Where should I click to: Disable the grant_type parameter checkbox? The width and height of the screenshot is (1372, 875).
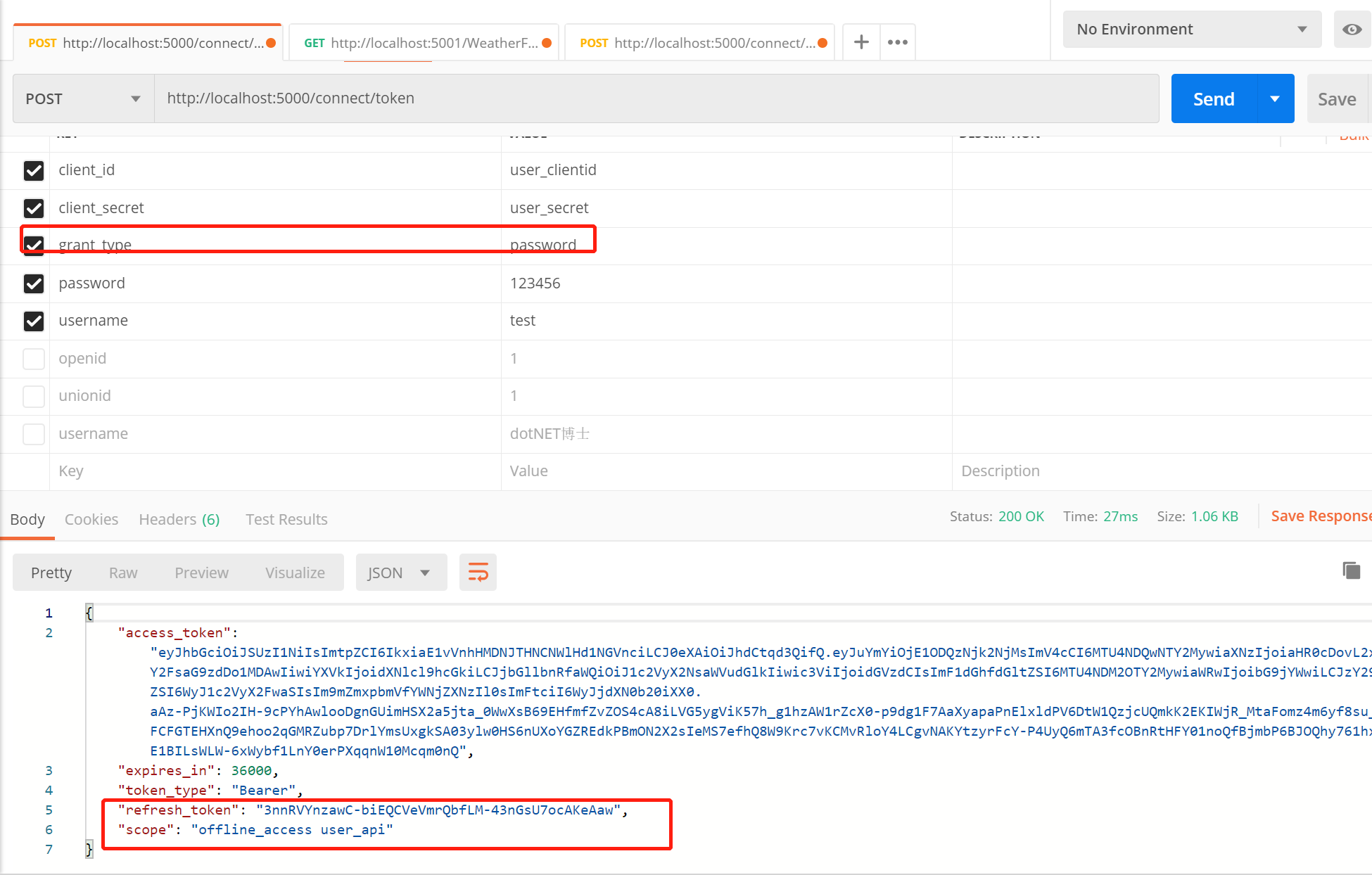(x=34, y=245)
